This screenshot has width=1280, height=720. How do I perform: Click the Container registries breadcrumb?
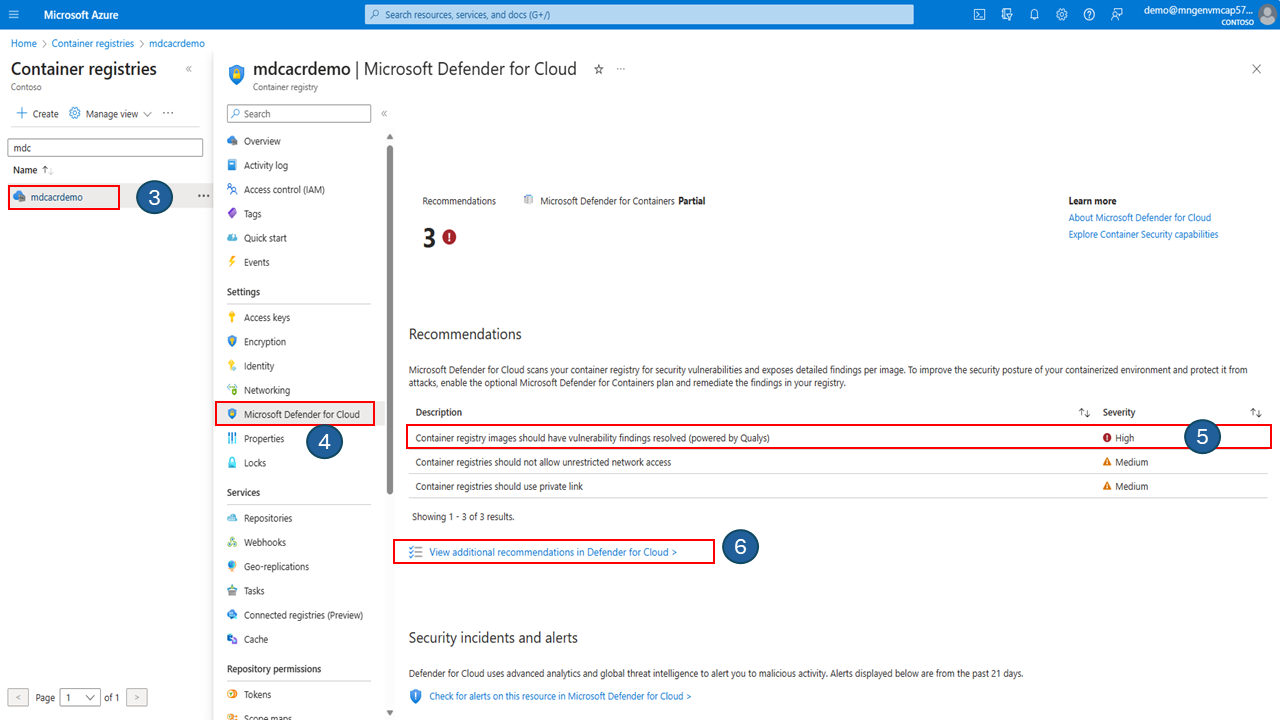[x=93, y=44]
